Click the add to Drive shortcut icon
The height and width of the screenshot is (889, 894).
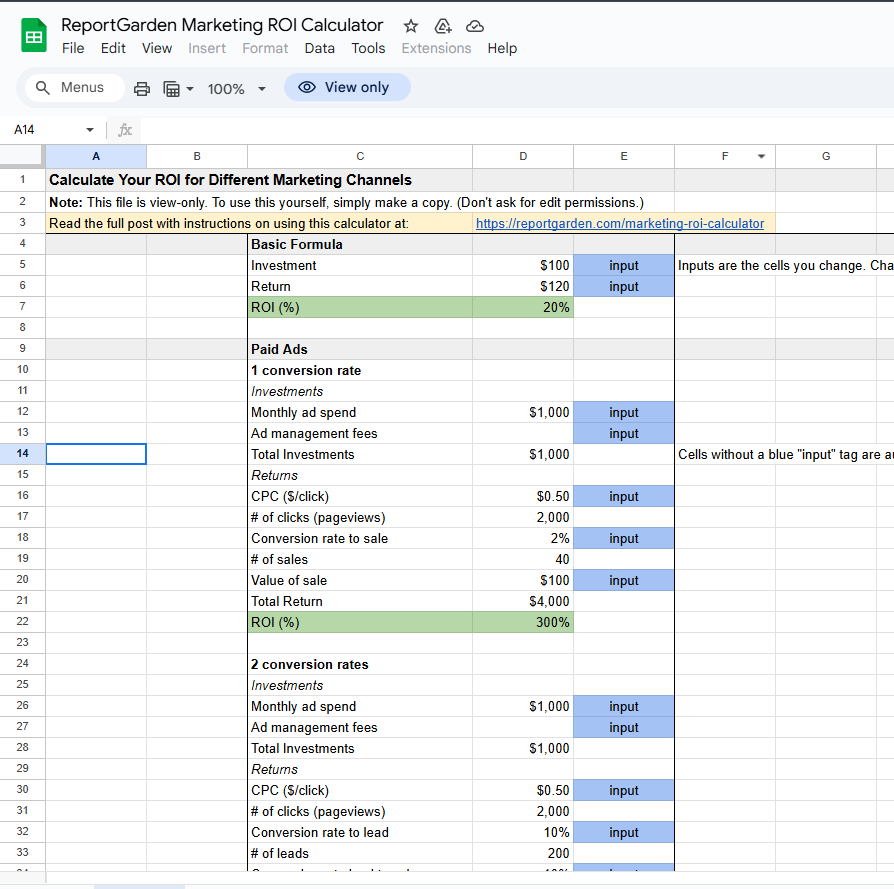click(443, 26)
